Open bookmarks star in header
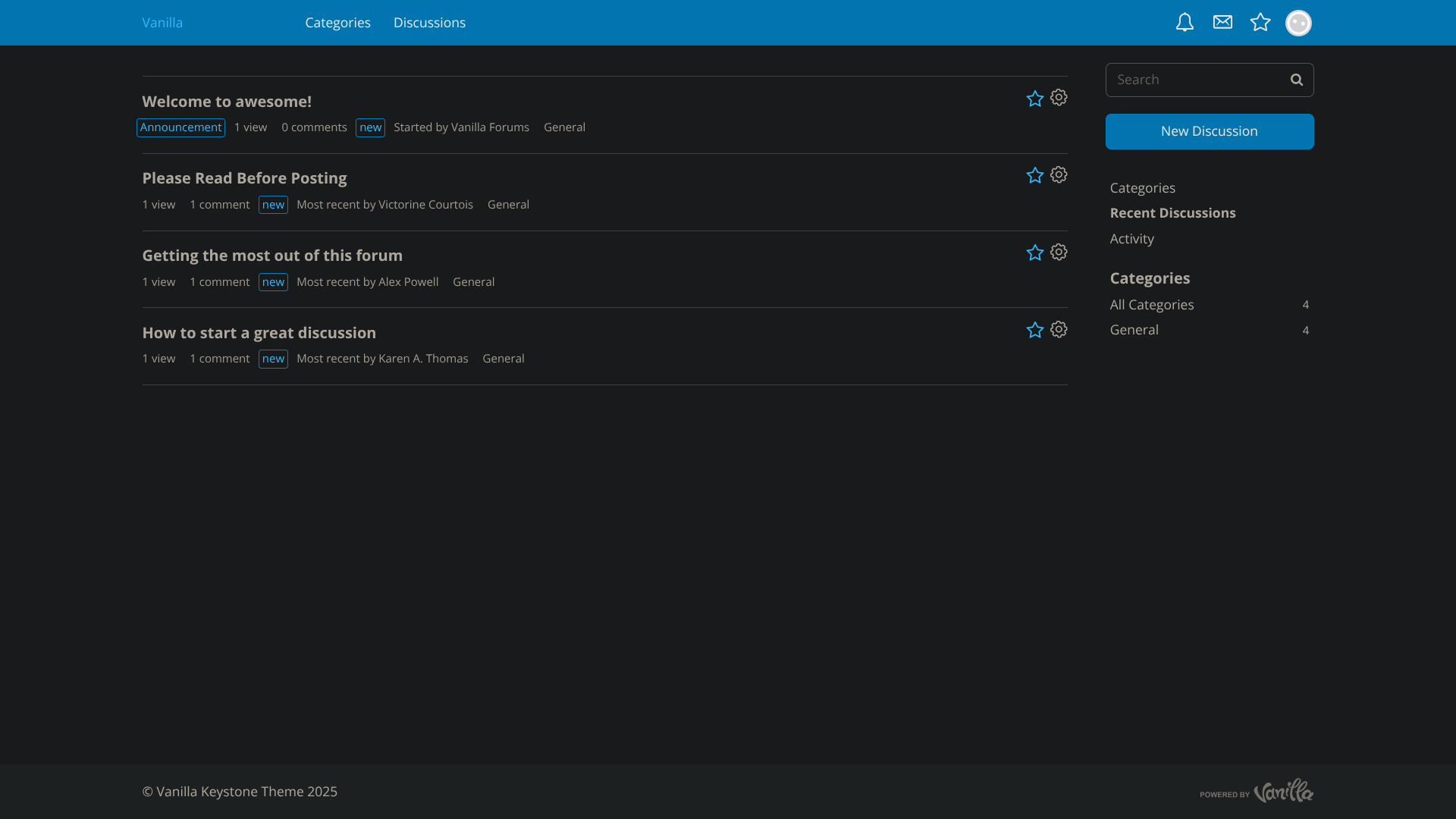 point(1260,23)
